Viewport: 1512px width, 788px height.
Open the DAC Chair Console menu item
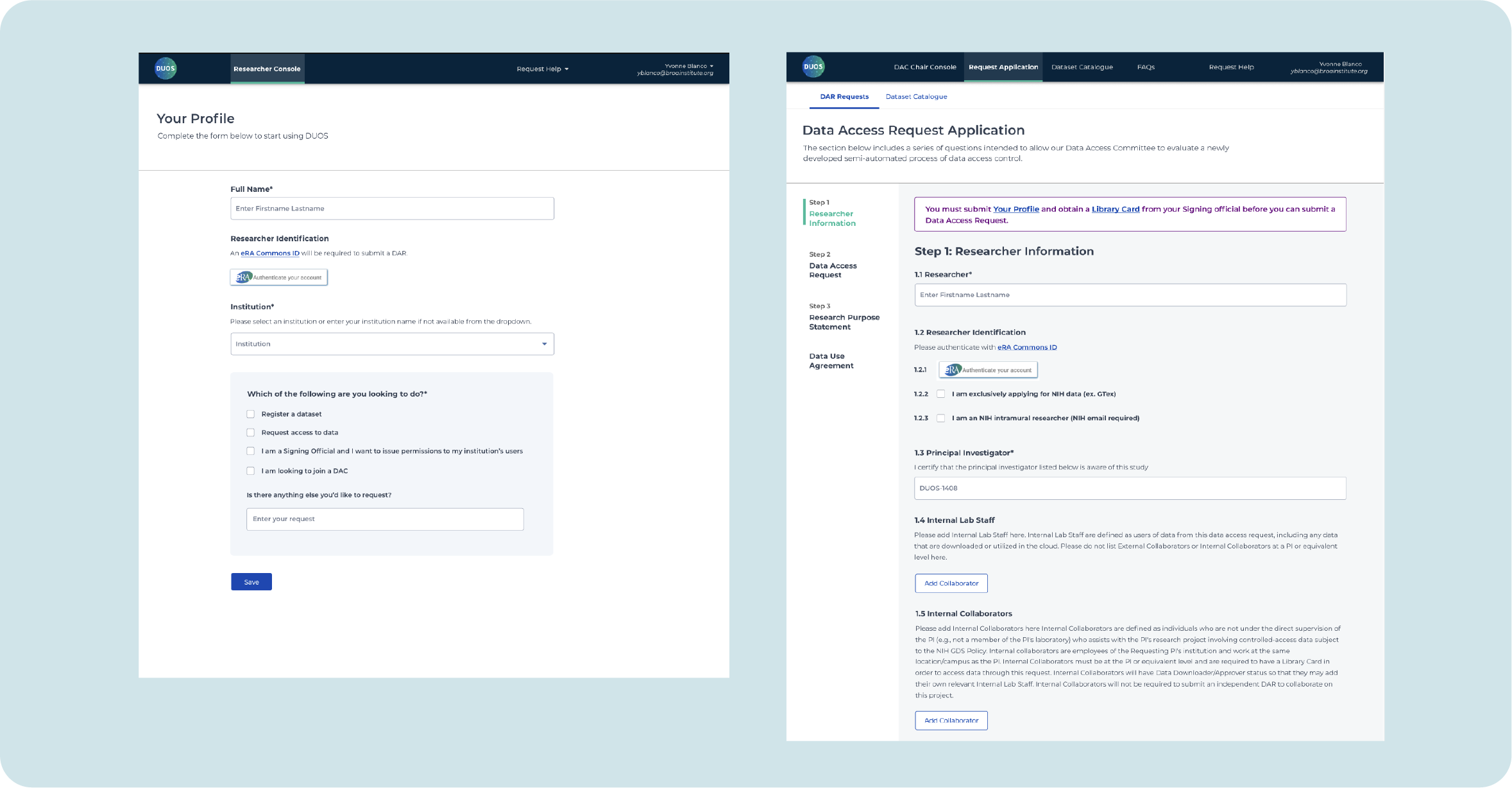click(924, 67)
